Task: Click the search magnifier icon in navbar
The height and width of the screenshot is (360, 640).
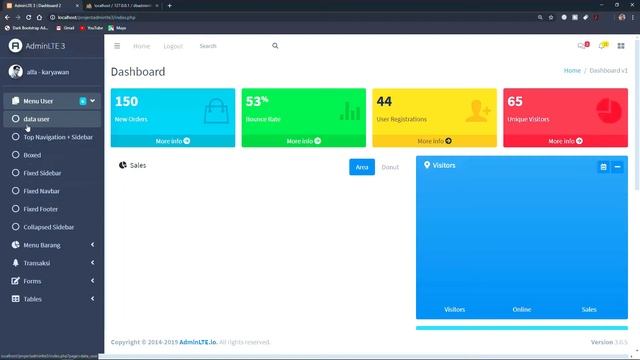Action: tap(275, 46)
